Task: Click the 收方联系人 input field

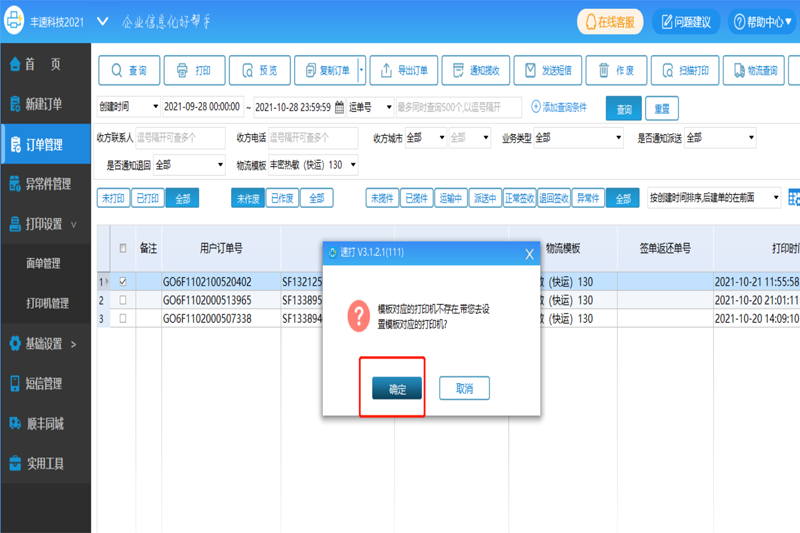Action: coord(180,138)
